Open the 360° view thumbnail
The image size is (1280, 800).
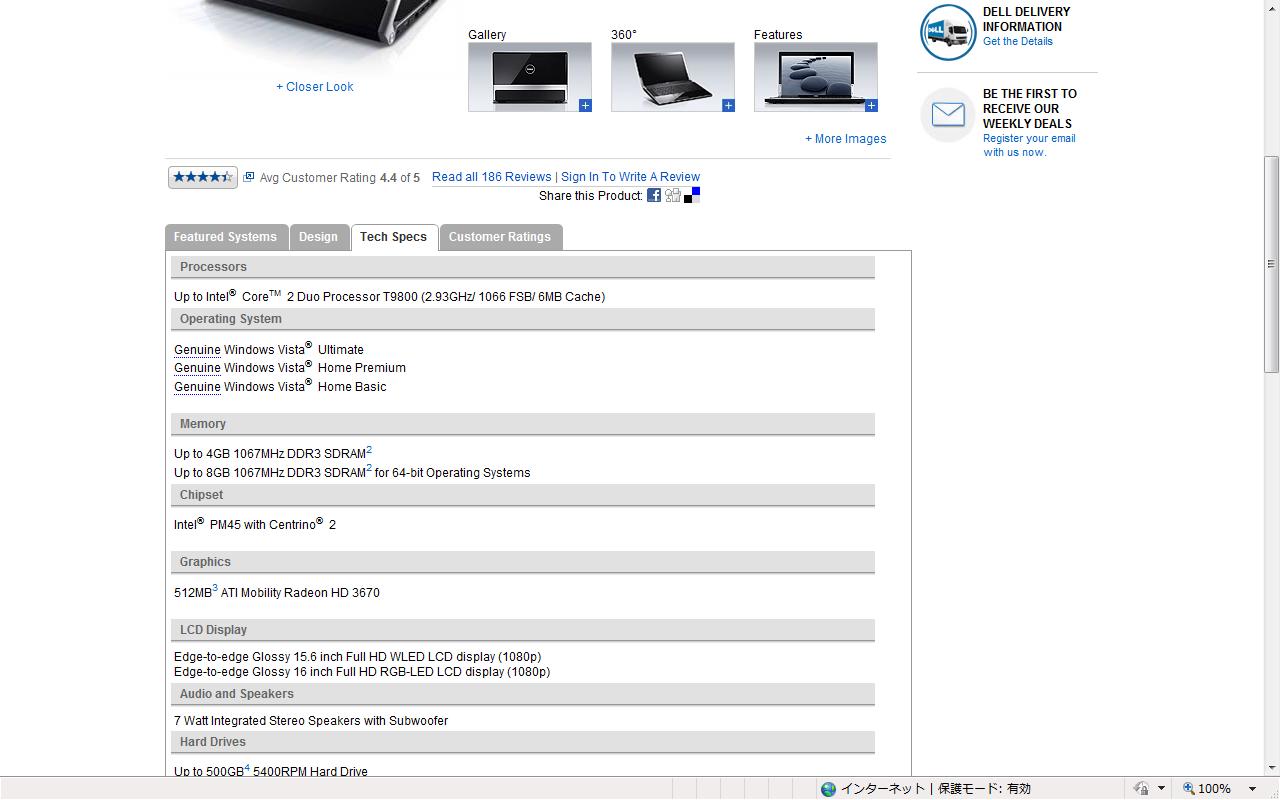(x=673, y=77)
